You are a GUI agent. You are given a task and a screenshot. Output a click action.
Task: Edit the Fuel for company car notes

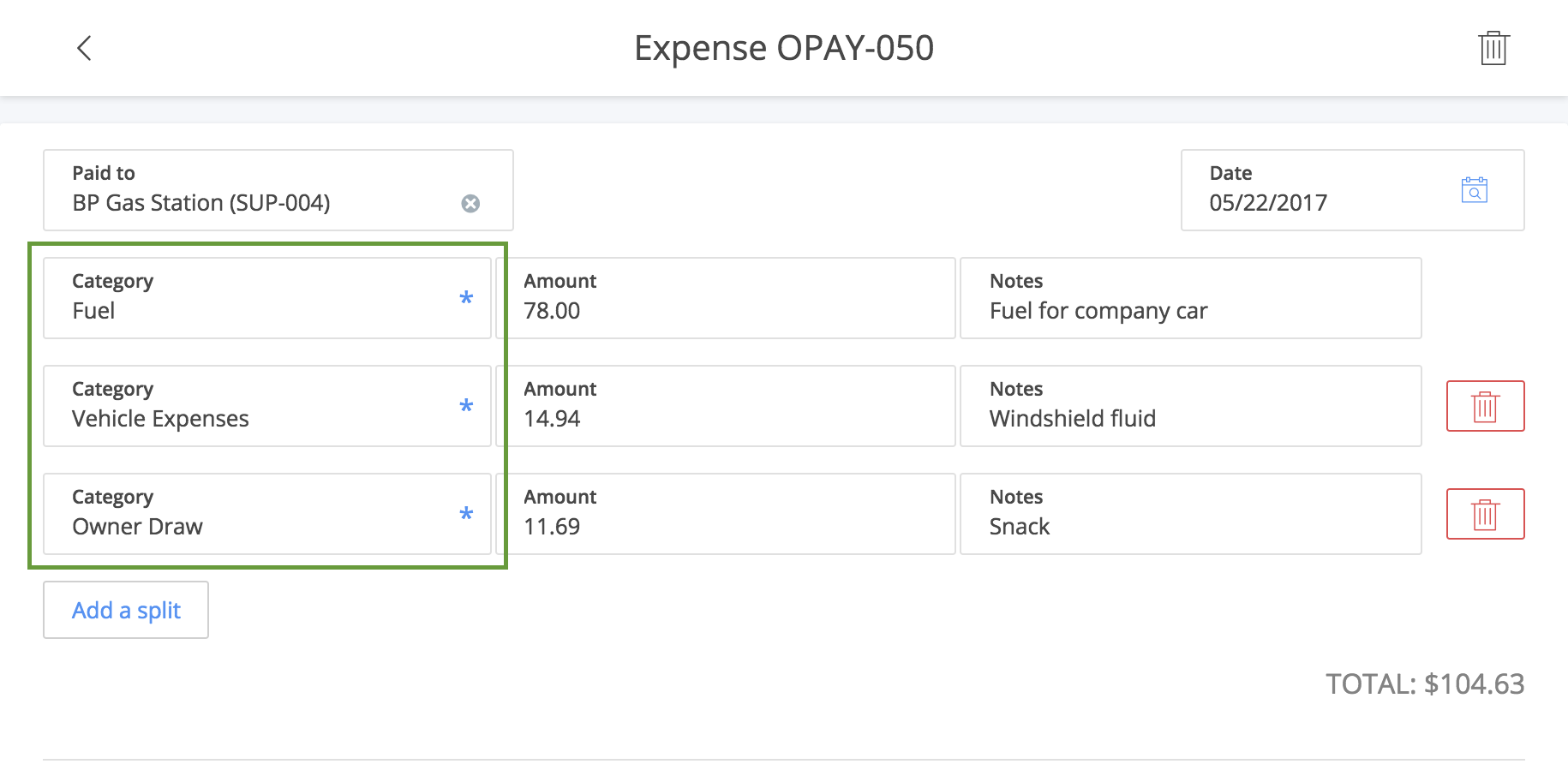click(1190, 298)
